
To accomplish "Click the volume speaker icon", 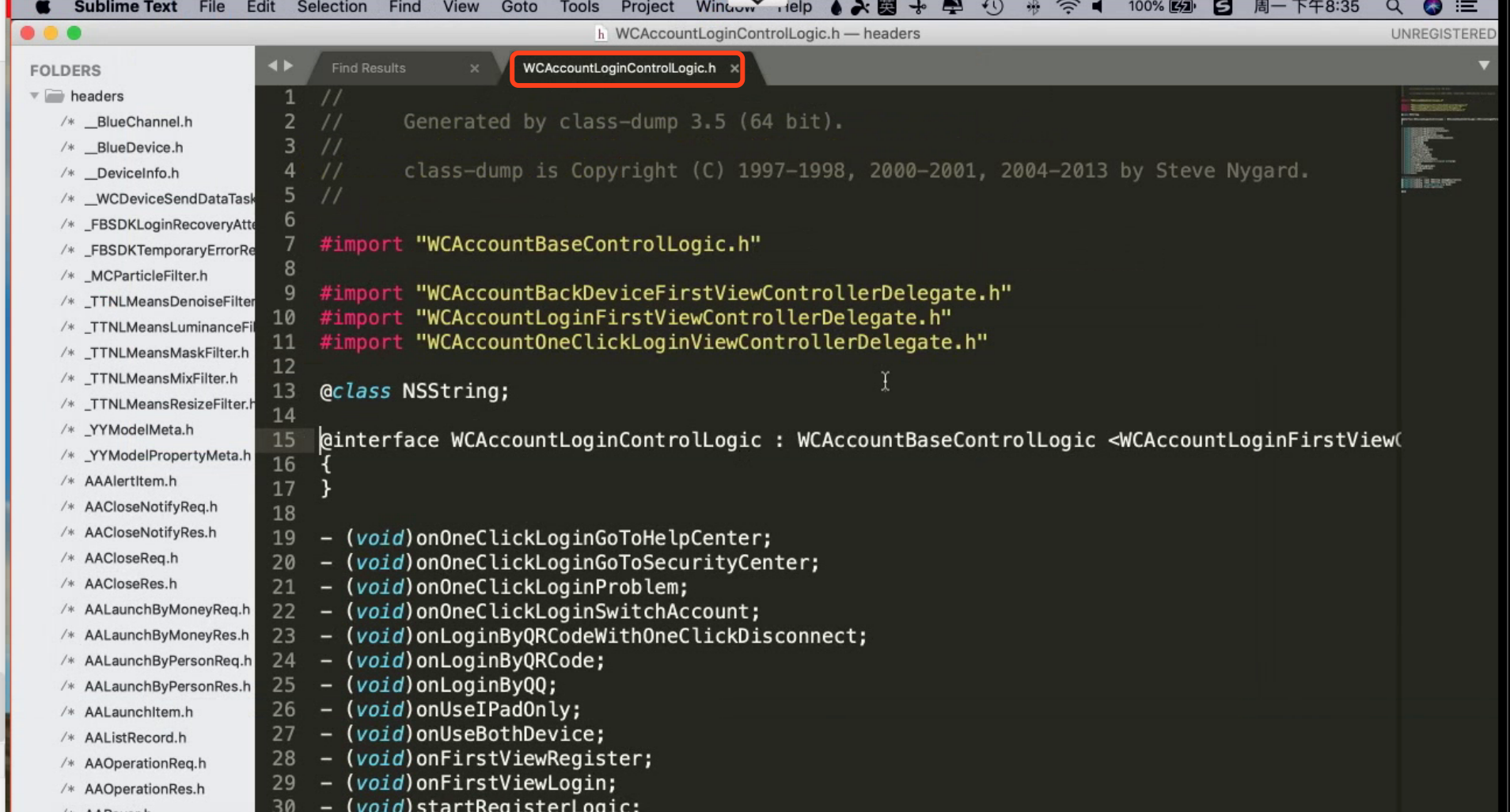I will click(x=1098, y=7).
